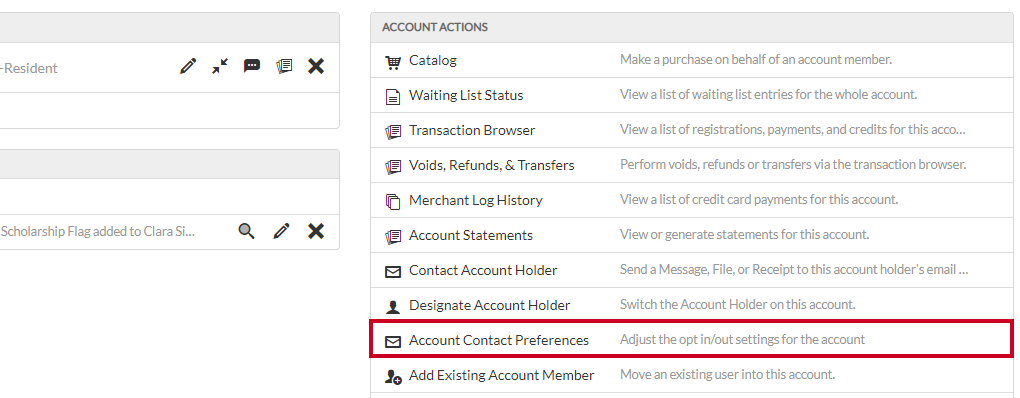Click the Designate Account Holder person icon
Viewport: 1020px width, 398px height.
click(393, 307)
